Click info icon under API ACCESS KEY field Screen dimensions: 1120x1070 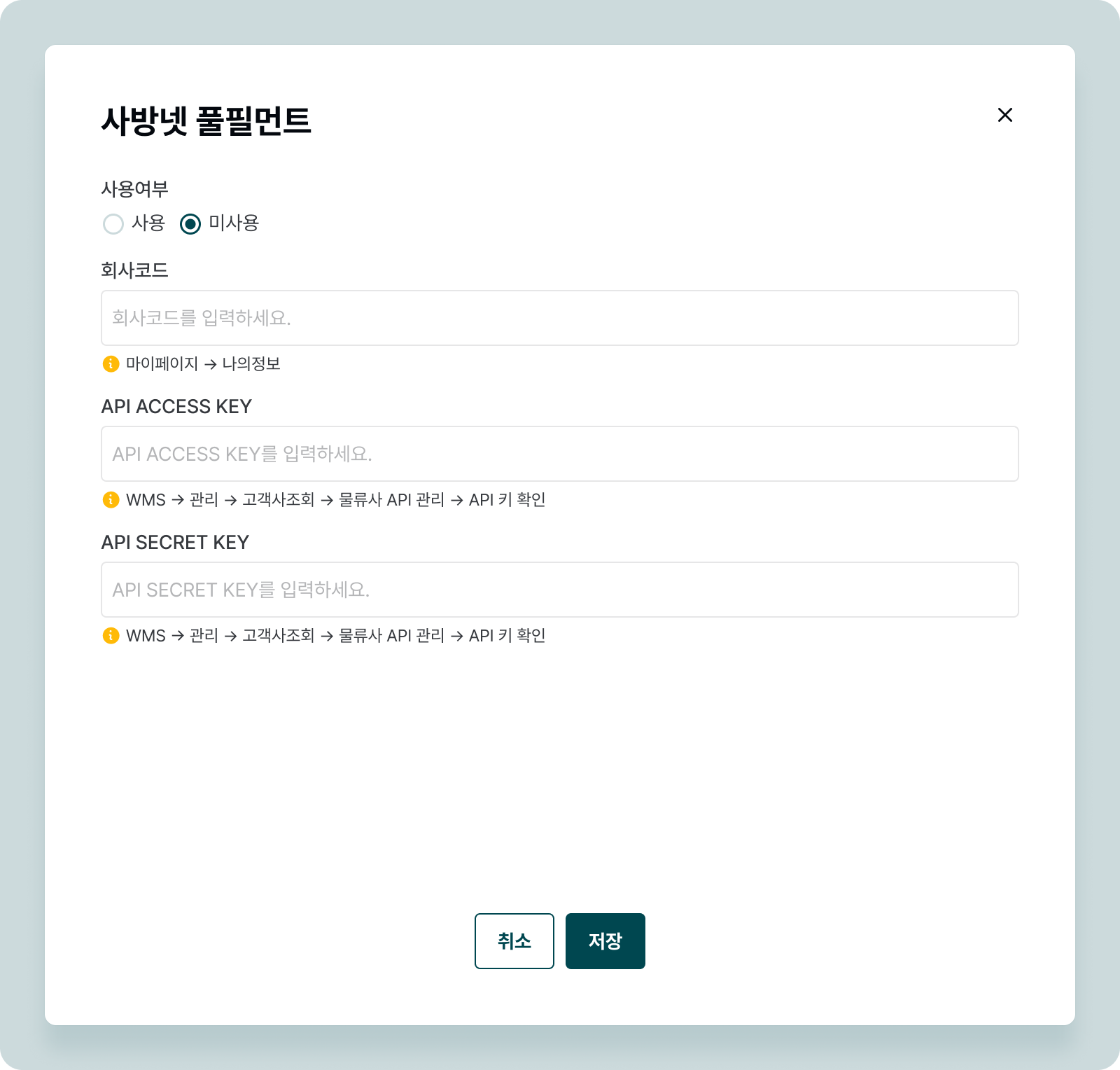click(x=111, y=500)
